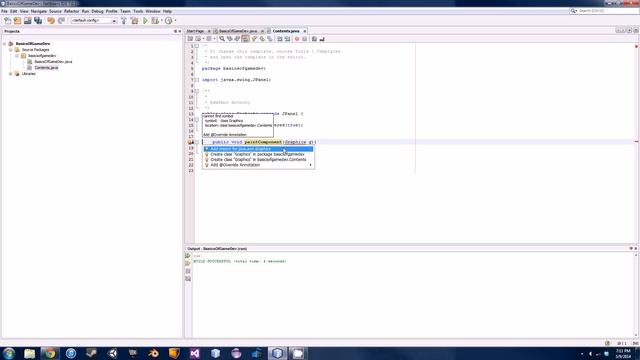Click the Open Project toolbar icon
Image resolution: width=640 pixels, height=360 pixels.
click(x=27, y=20)
